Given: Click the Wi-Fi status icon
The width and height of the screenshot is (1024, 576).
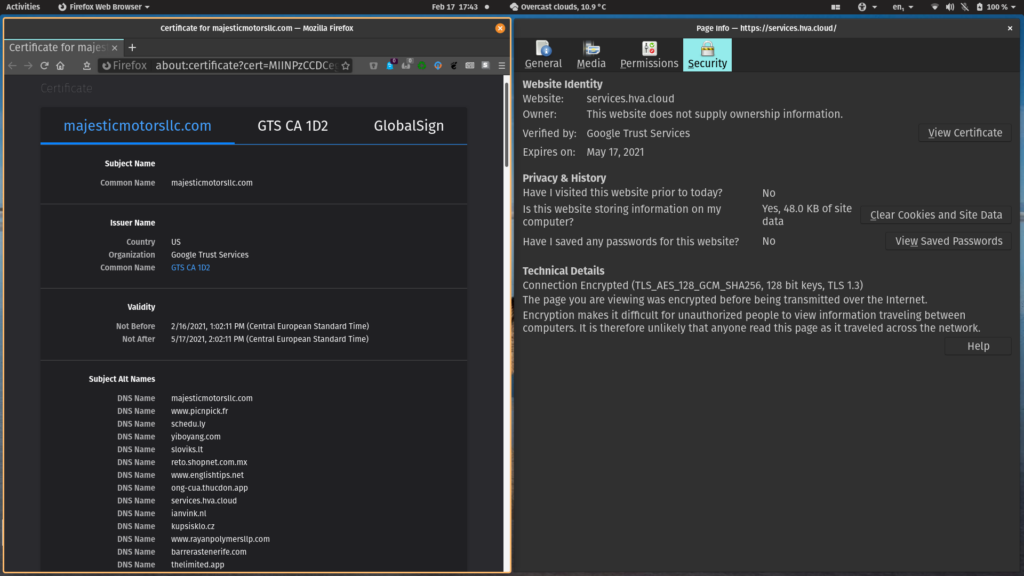Looking at the screenshot, I should click(935, 7).
